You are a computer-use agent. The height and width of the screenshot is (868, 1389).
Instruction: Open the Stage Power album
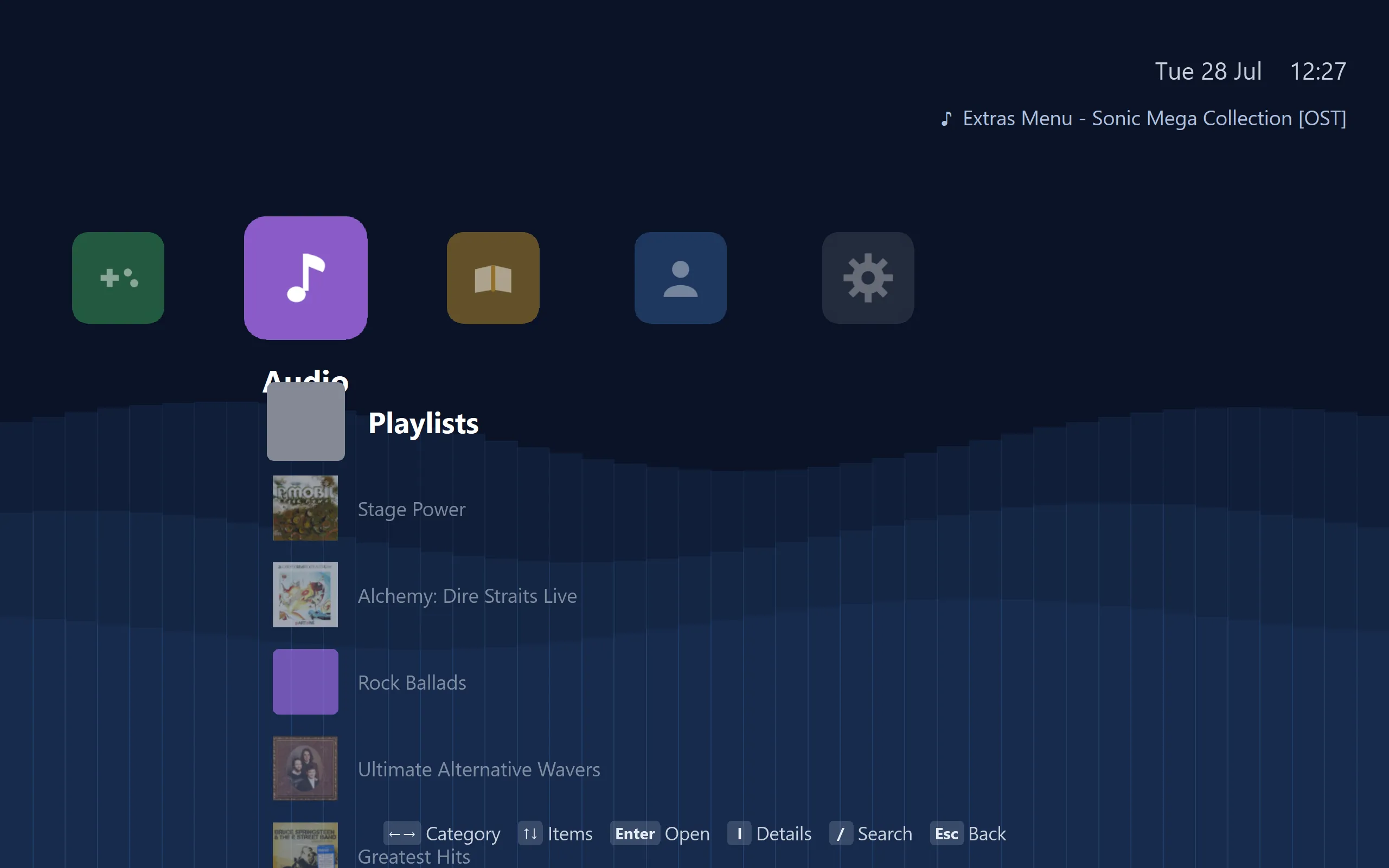(411, 509)
